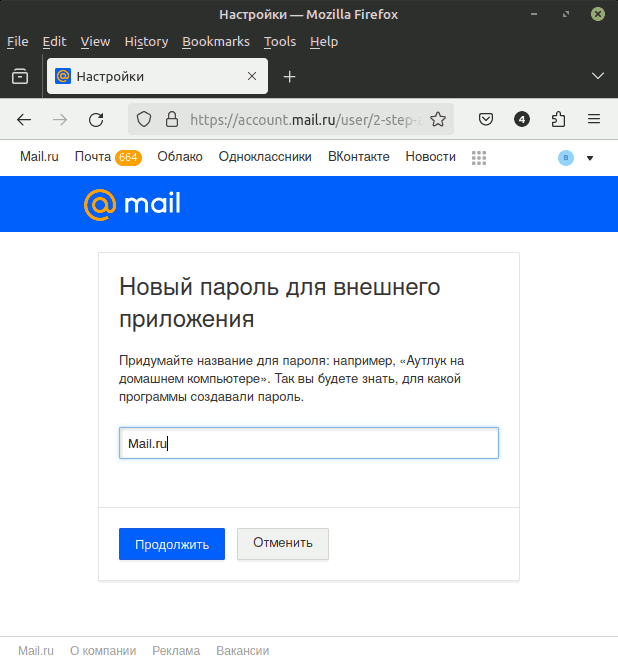This screenshot has height=665, width=618.
Task: Go back with the back arrow
Action: click(24, 120)
